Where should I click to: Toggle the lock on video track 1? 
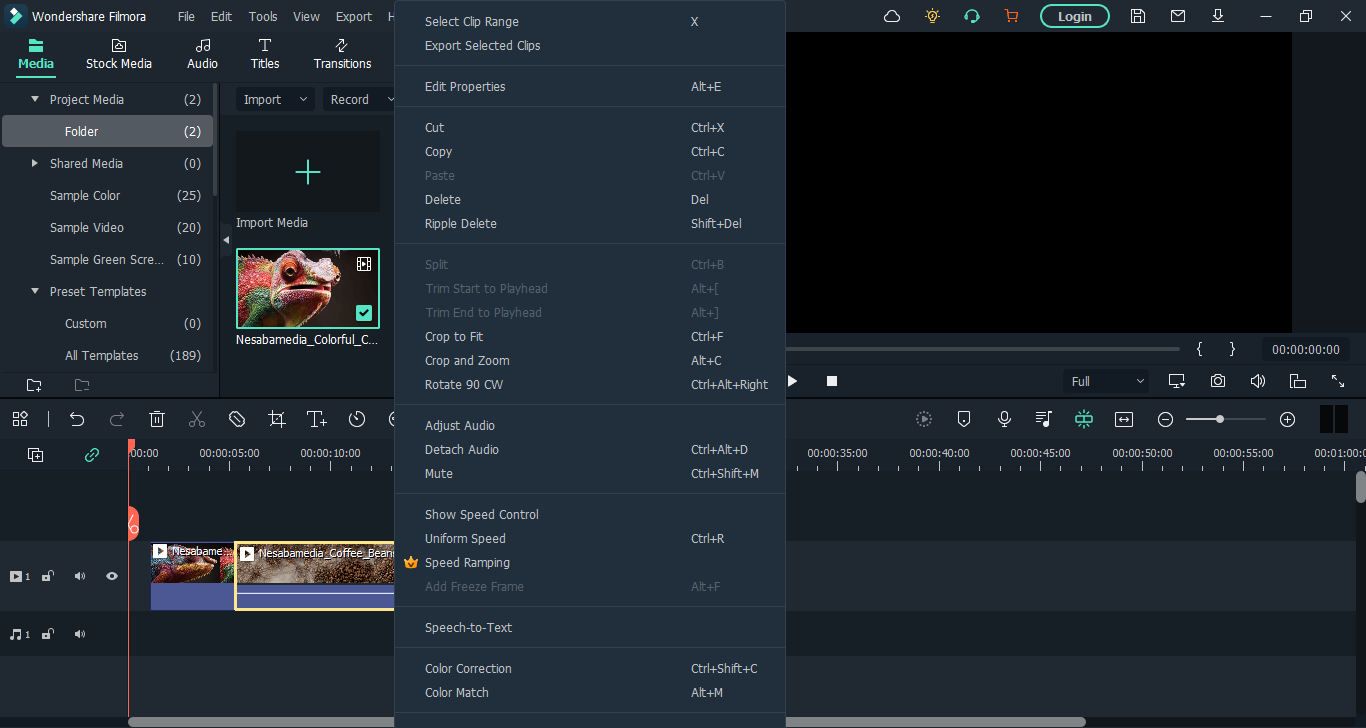click(48, 577)
